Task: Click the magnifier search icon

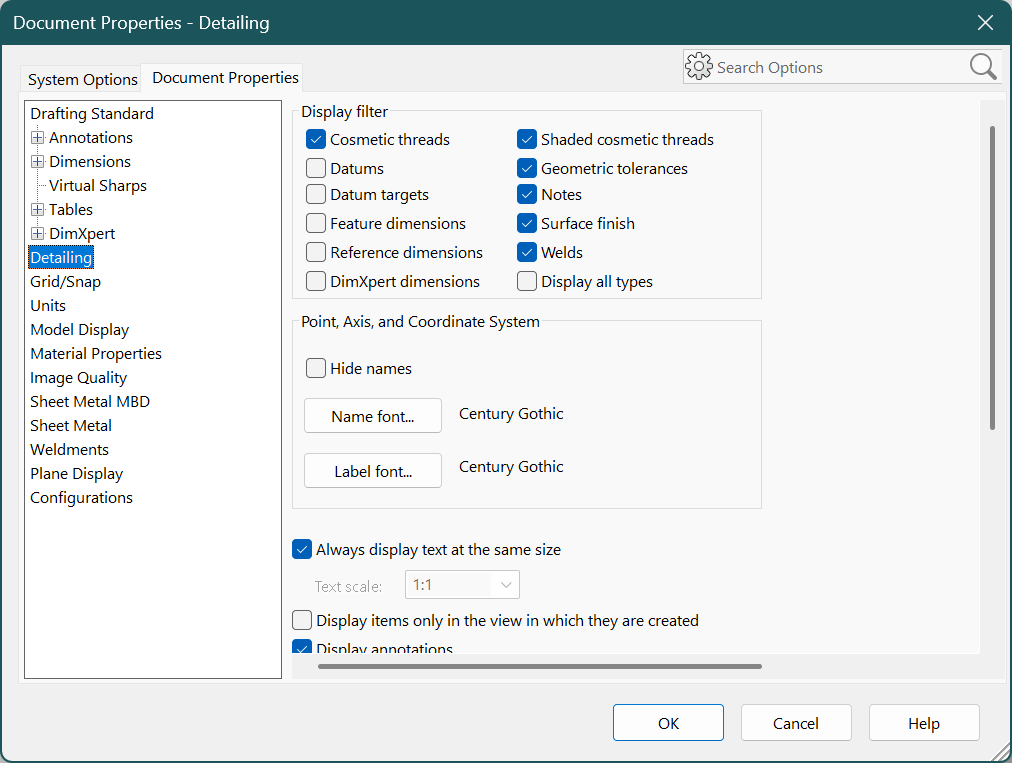Action: pos(982,66)
